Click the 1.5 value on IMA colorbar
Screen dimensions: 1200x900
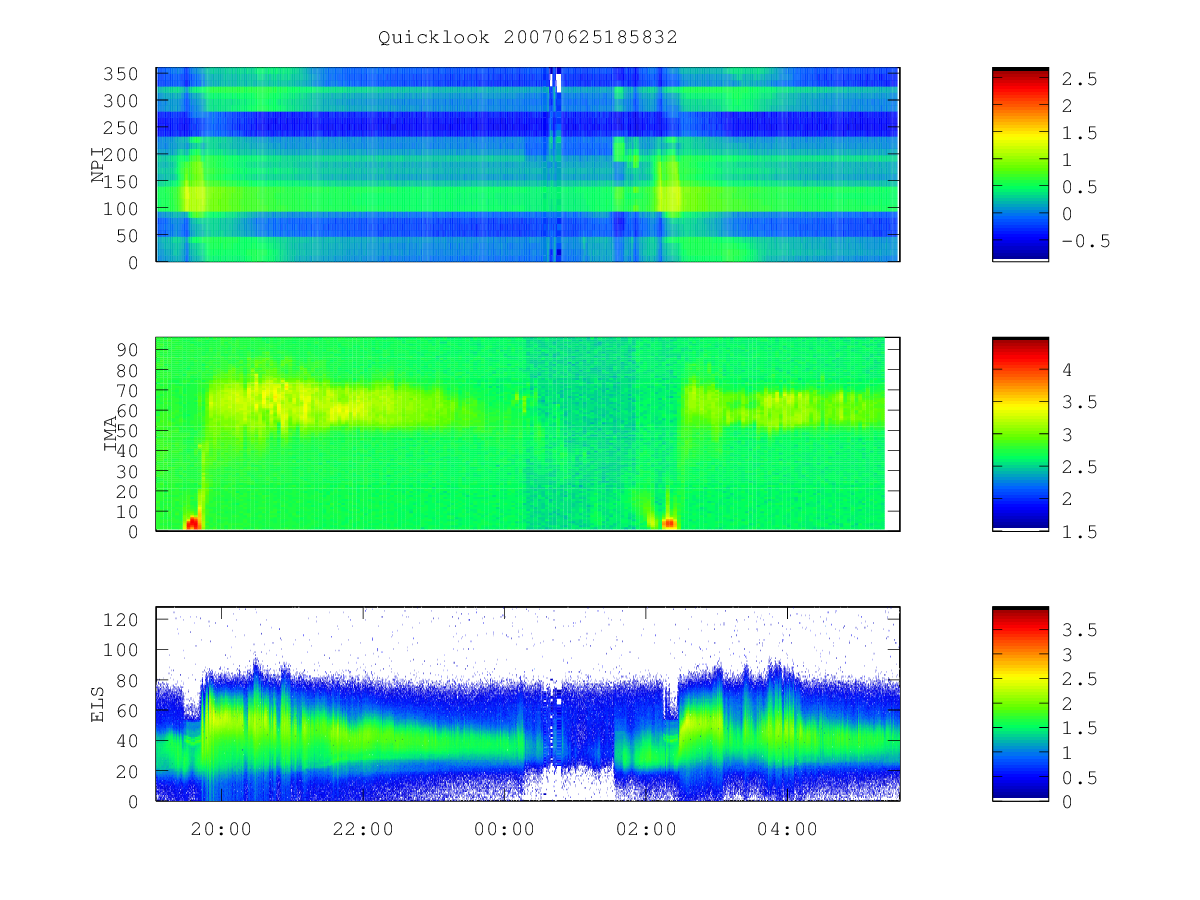point(1080,532)
